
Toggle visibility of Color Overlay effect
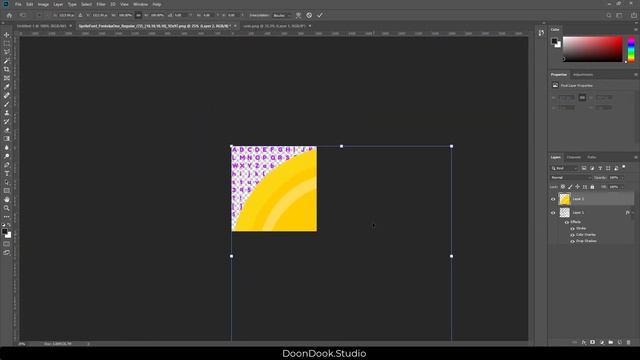[572, 235]
